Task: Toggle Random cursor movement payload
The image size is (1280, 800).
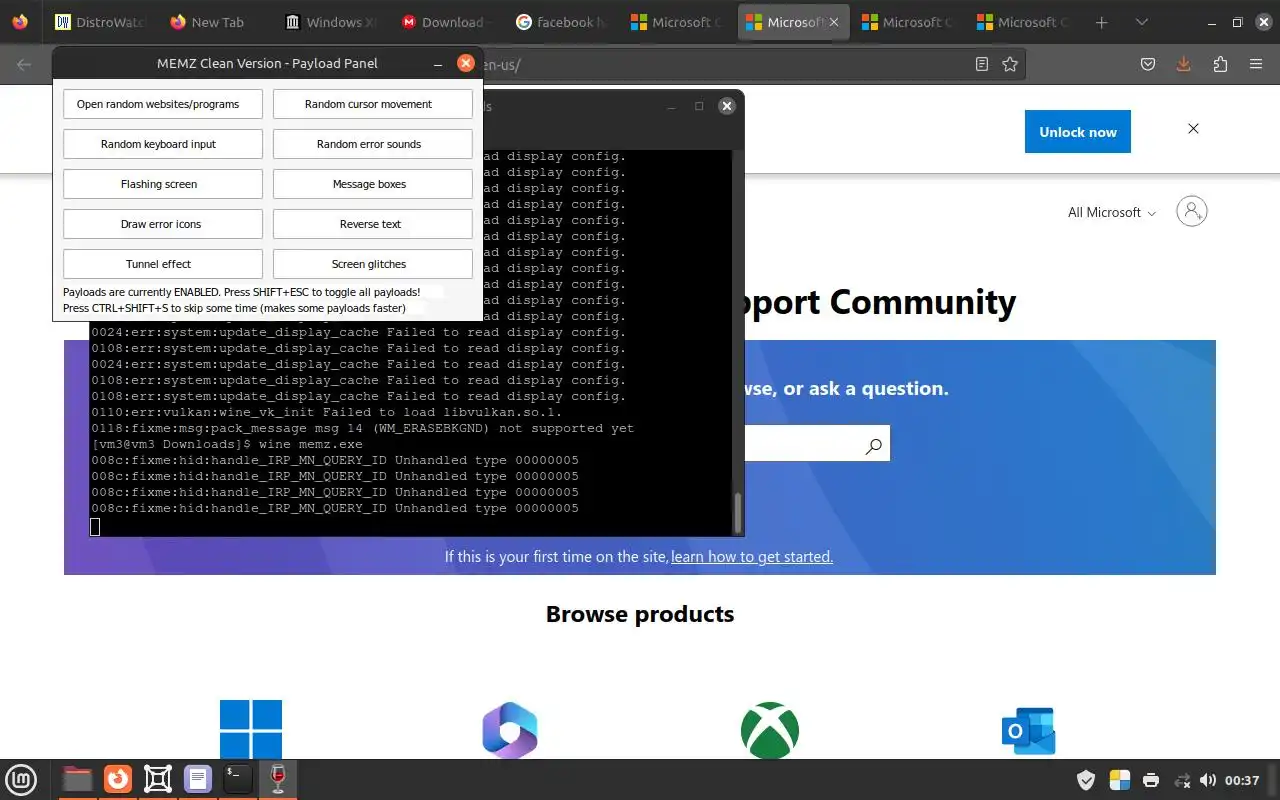Action: (373, 104)
